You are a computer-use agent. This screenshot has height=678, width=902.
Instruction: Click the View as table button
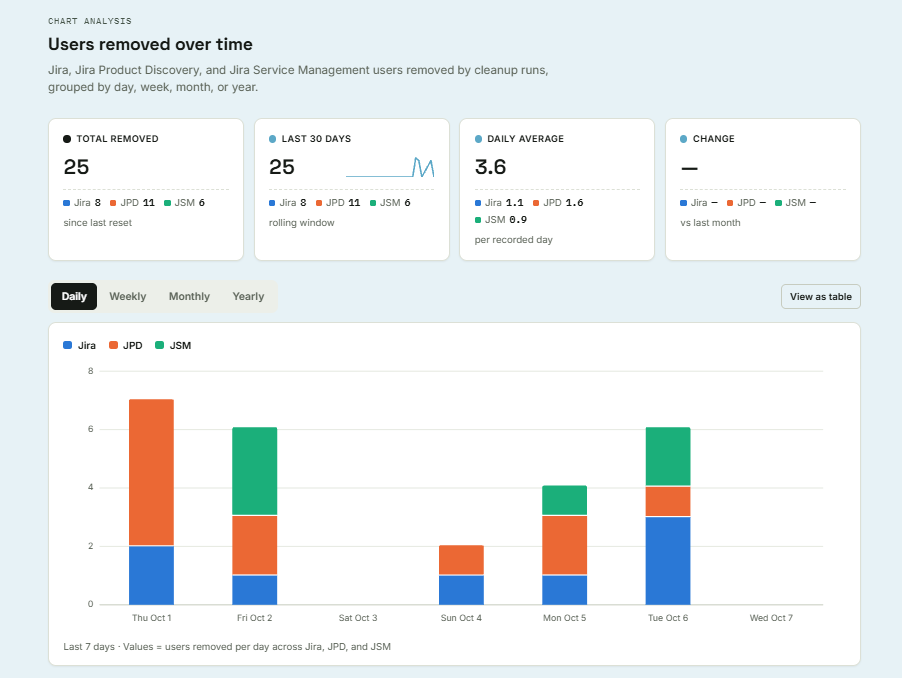(x=820, y=297)
